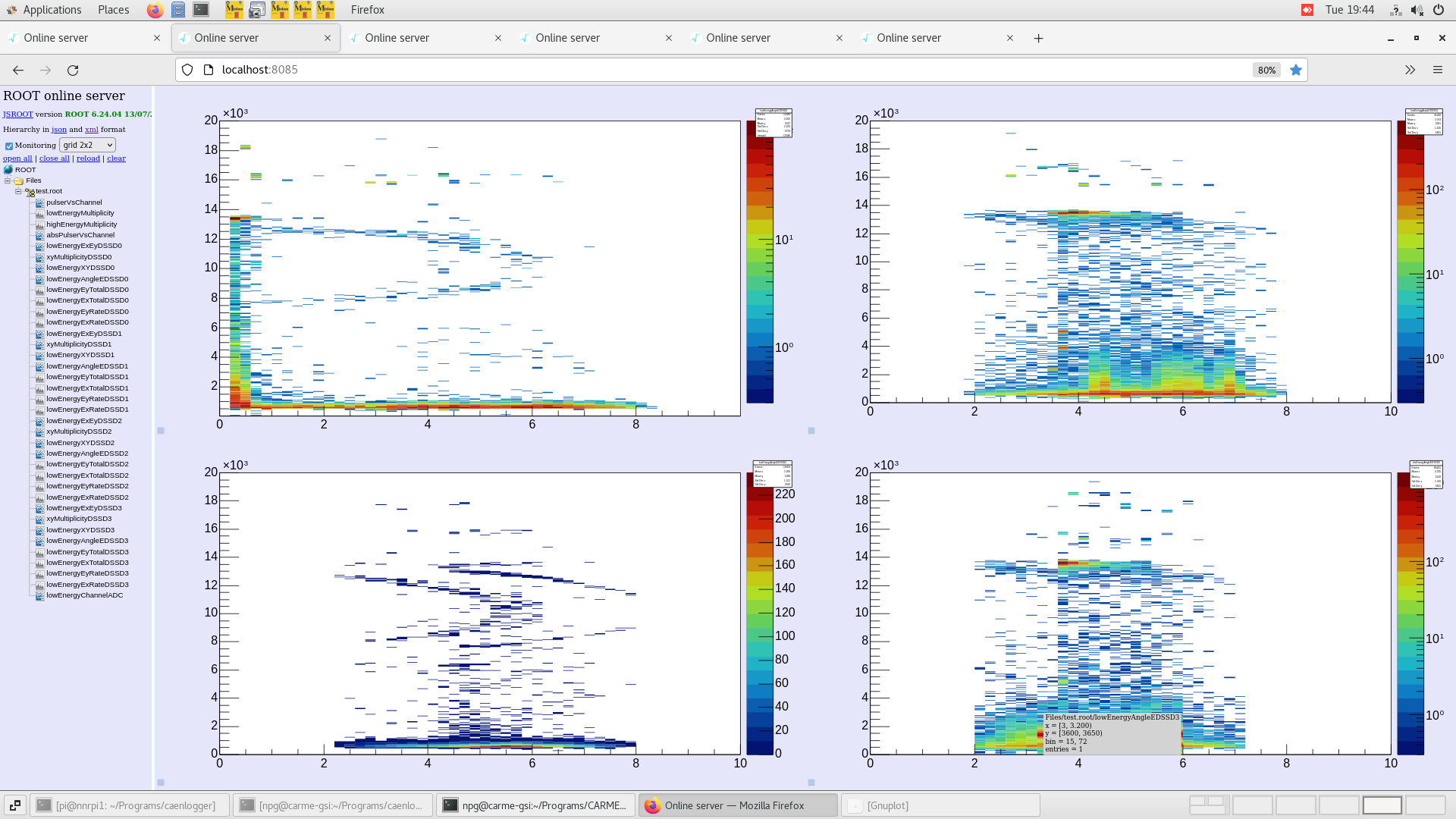
Task: Click the test.root file icon
Action: 30,192
